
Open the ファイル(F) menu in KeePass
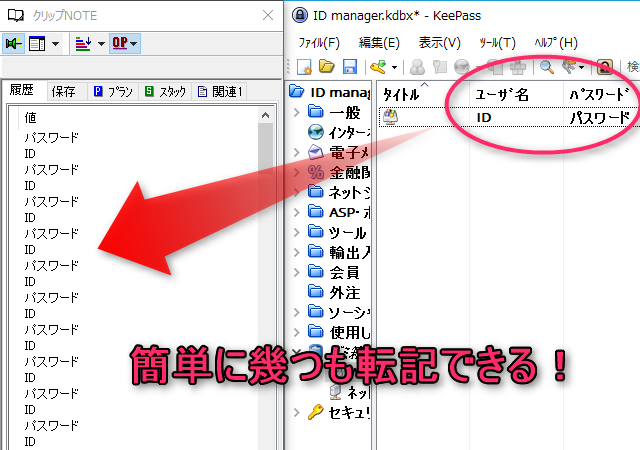[x=319, y=42]
